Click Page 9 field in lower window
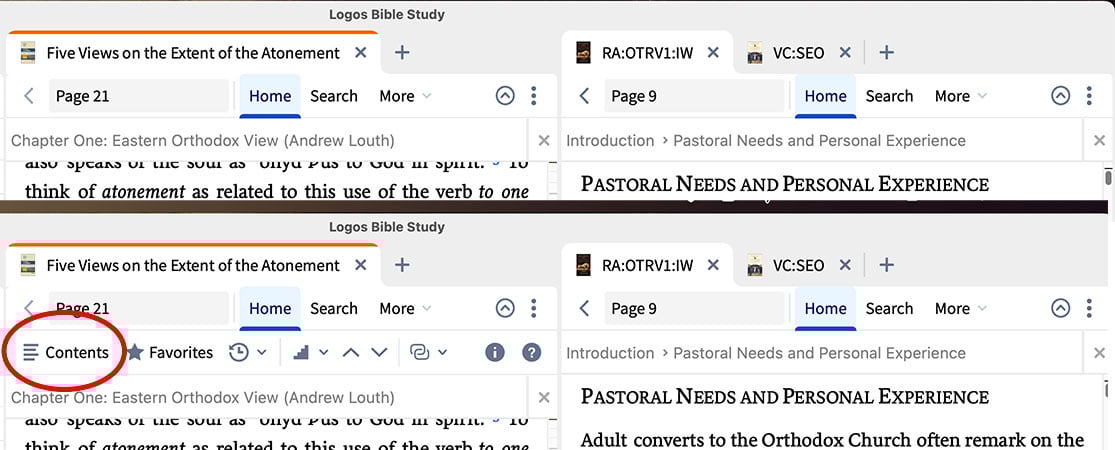 pyautogui.click(x=694, y=309)
